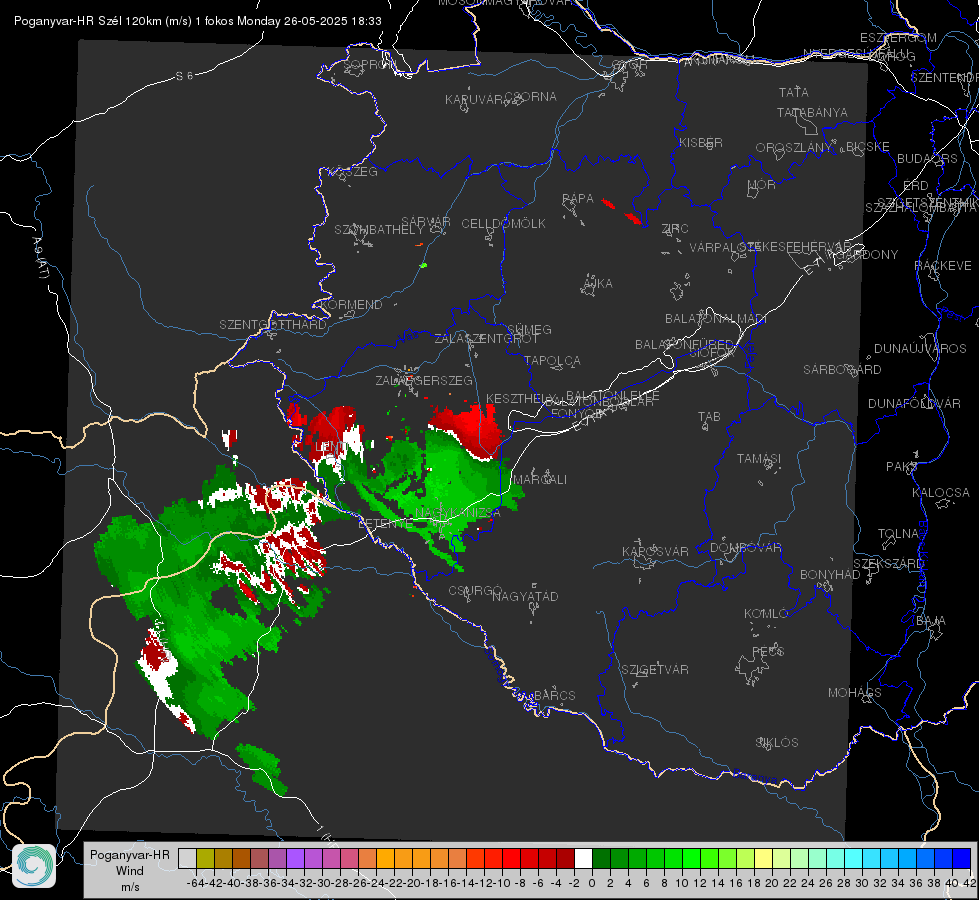The image size is (979, 900).
Task: Pick the bright violet swatch between -34 and -32
Action: pos(295,858)
